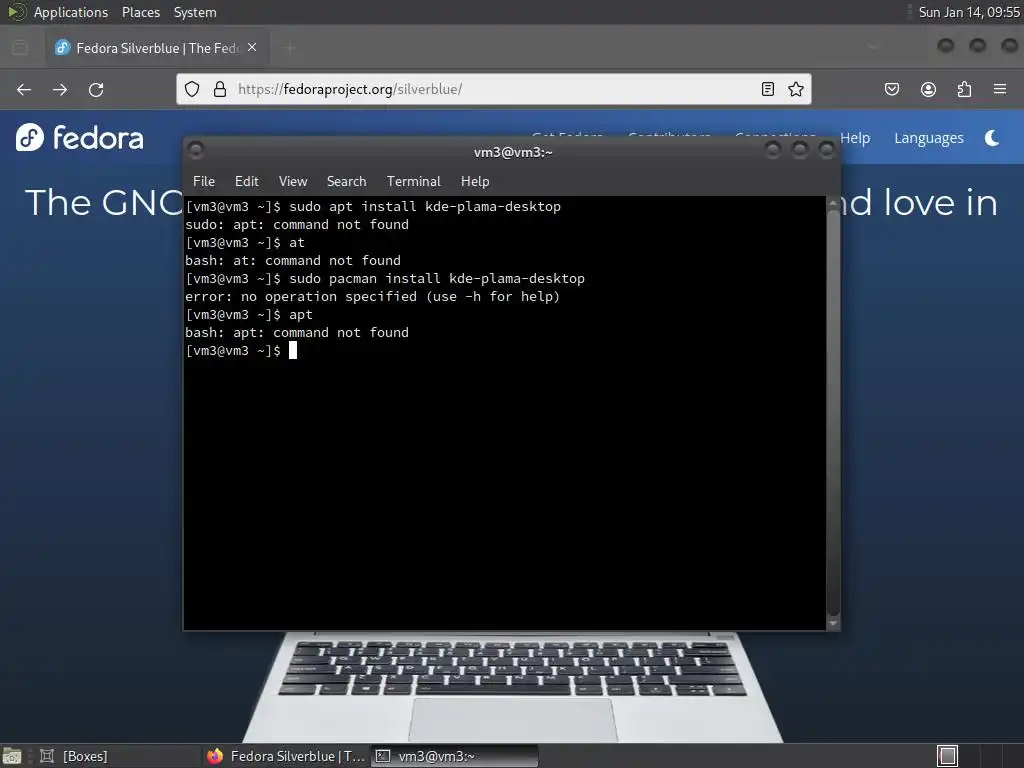Viewport: 1024px width, 768px height.
Task: Toggle reader view in address bar
Action: pyautogui.click(x=768, y=89)
